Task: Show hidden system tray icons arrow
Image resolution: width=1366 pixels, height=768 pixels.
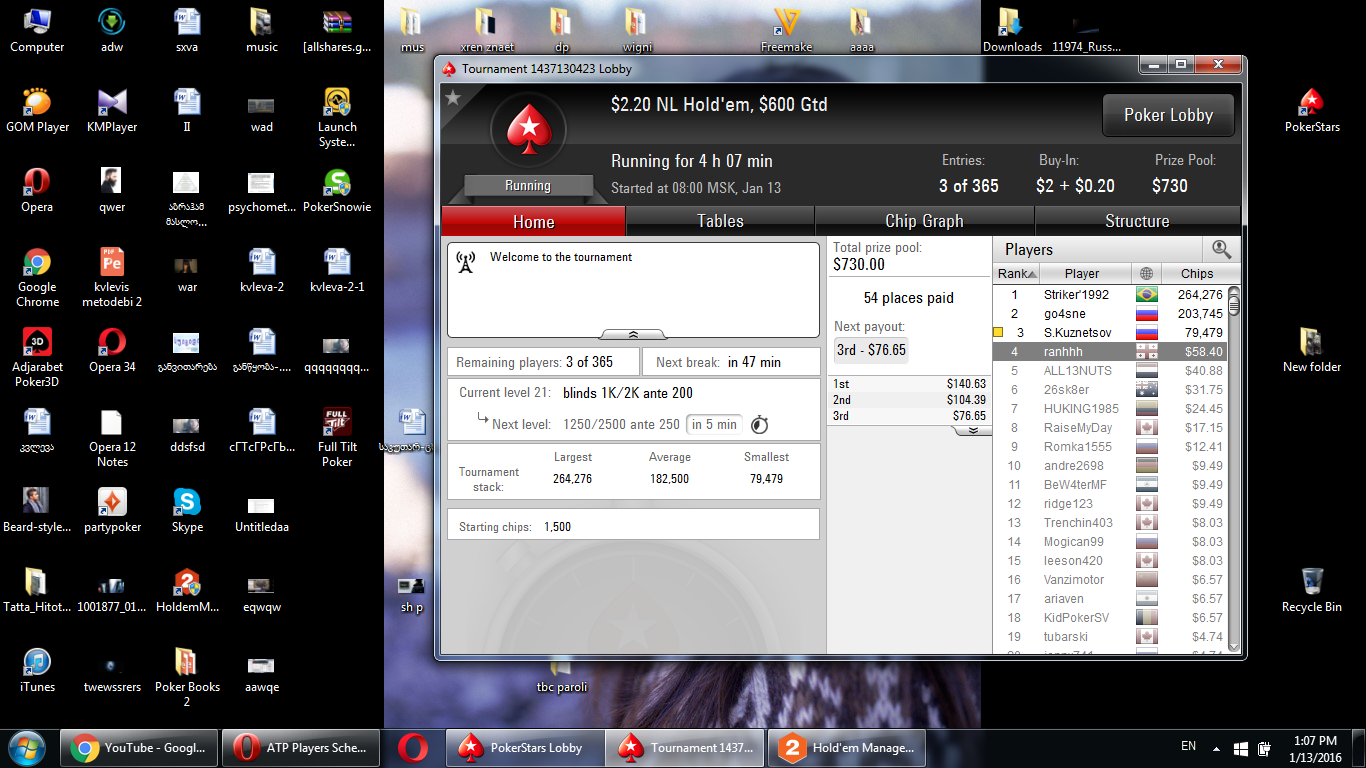Action: 1217,748
